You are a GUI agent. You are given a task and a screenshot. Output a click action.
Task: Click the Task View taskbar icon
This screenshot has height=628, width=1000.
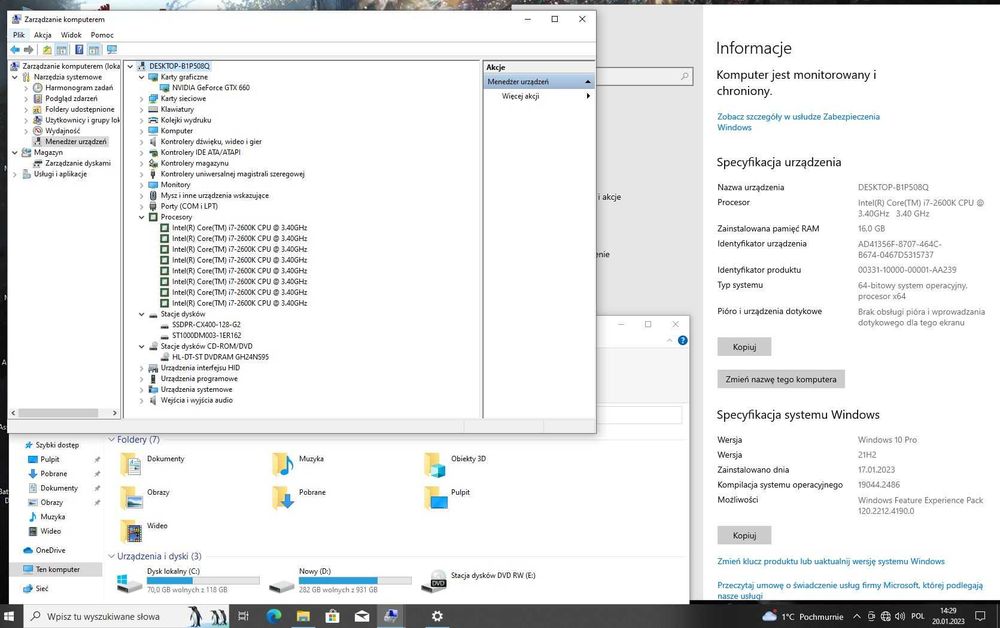pos(243,616)
